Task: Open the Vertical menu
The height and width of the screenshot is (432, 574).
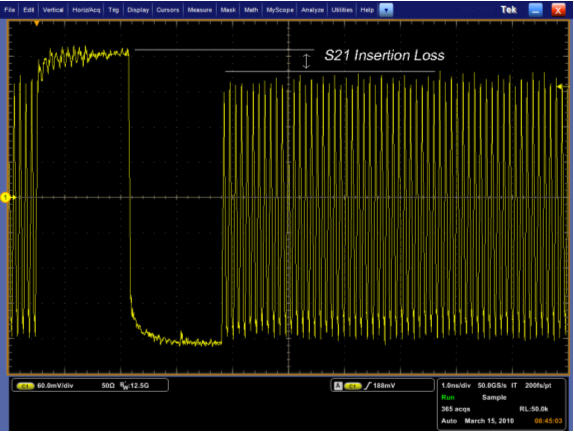Action: 53,10
